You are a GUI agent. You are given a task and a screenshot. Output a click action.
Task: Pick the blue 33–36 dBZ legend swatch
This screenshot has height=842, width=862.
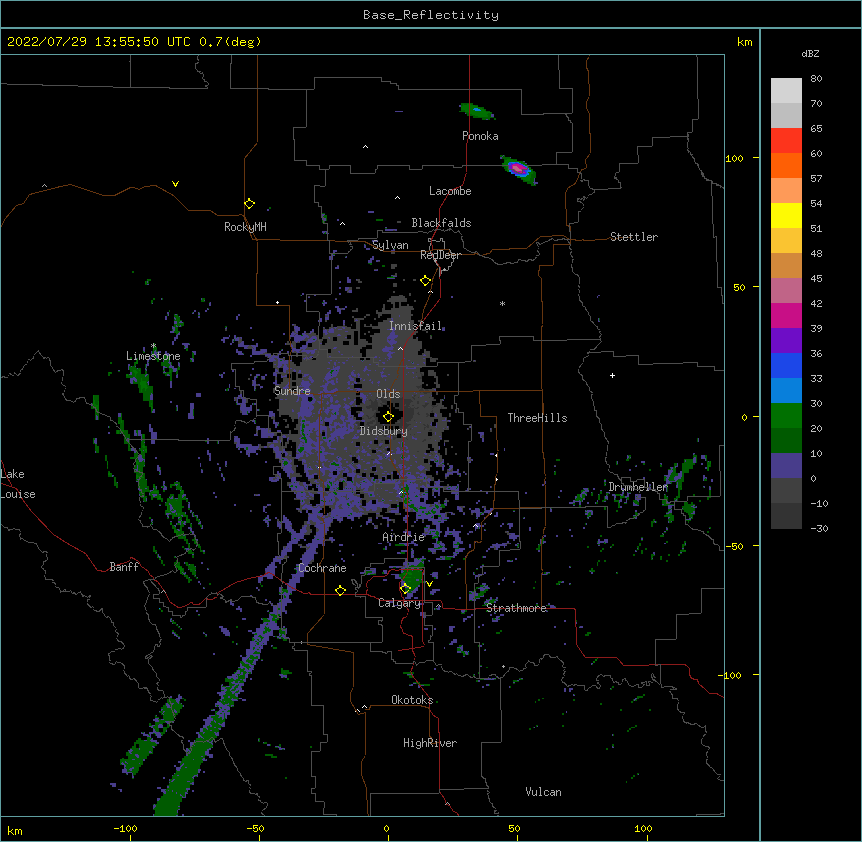click(786, 365)
